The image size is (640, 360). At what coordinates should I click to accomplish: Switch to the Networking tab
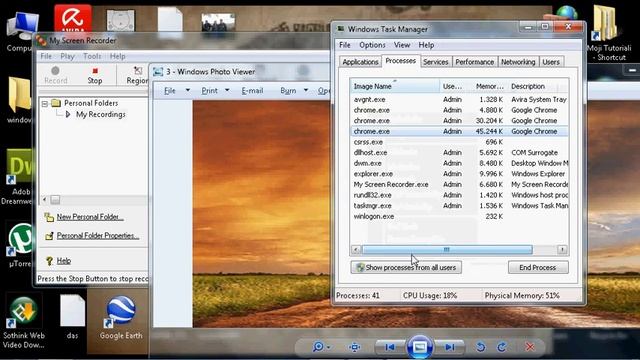pos(518,62)
